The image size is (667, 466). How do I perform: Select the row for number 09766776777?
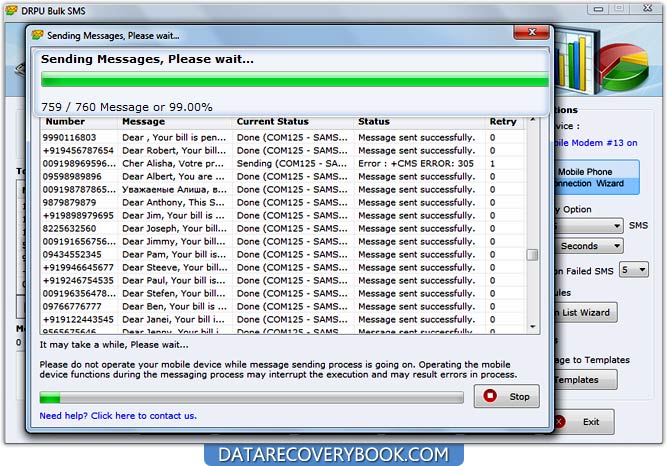click(x=282, y=306)
